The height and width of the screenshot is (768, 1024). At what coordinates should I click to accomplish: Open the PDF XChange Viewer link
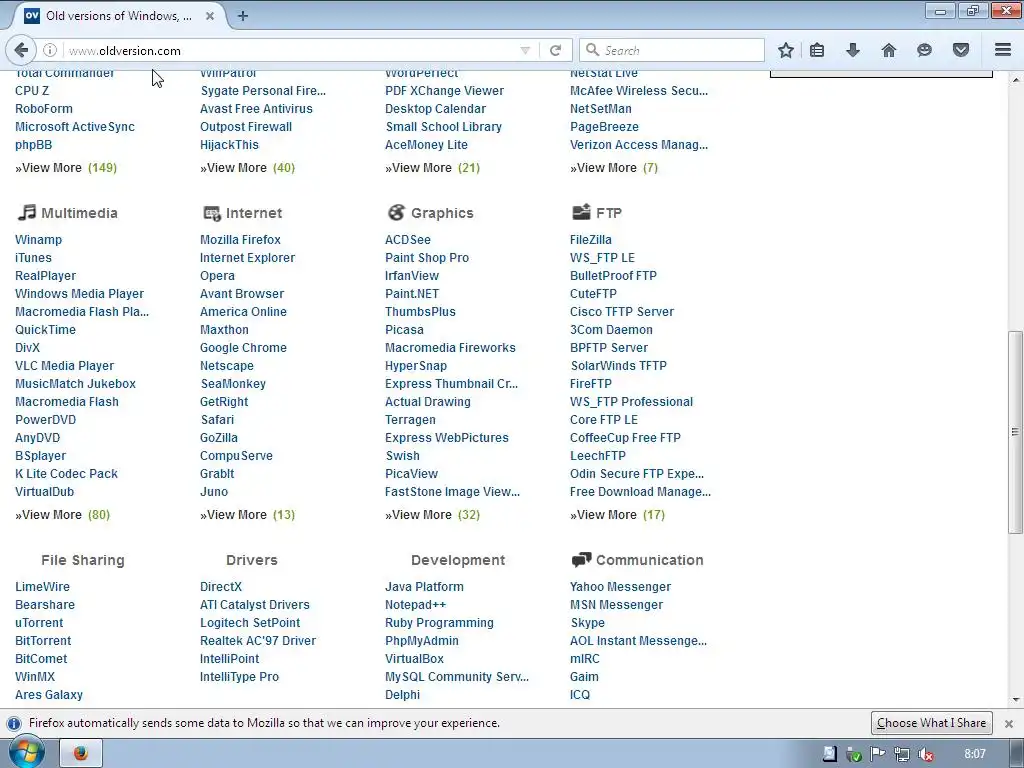click(445, 91)
